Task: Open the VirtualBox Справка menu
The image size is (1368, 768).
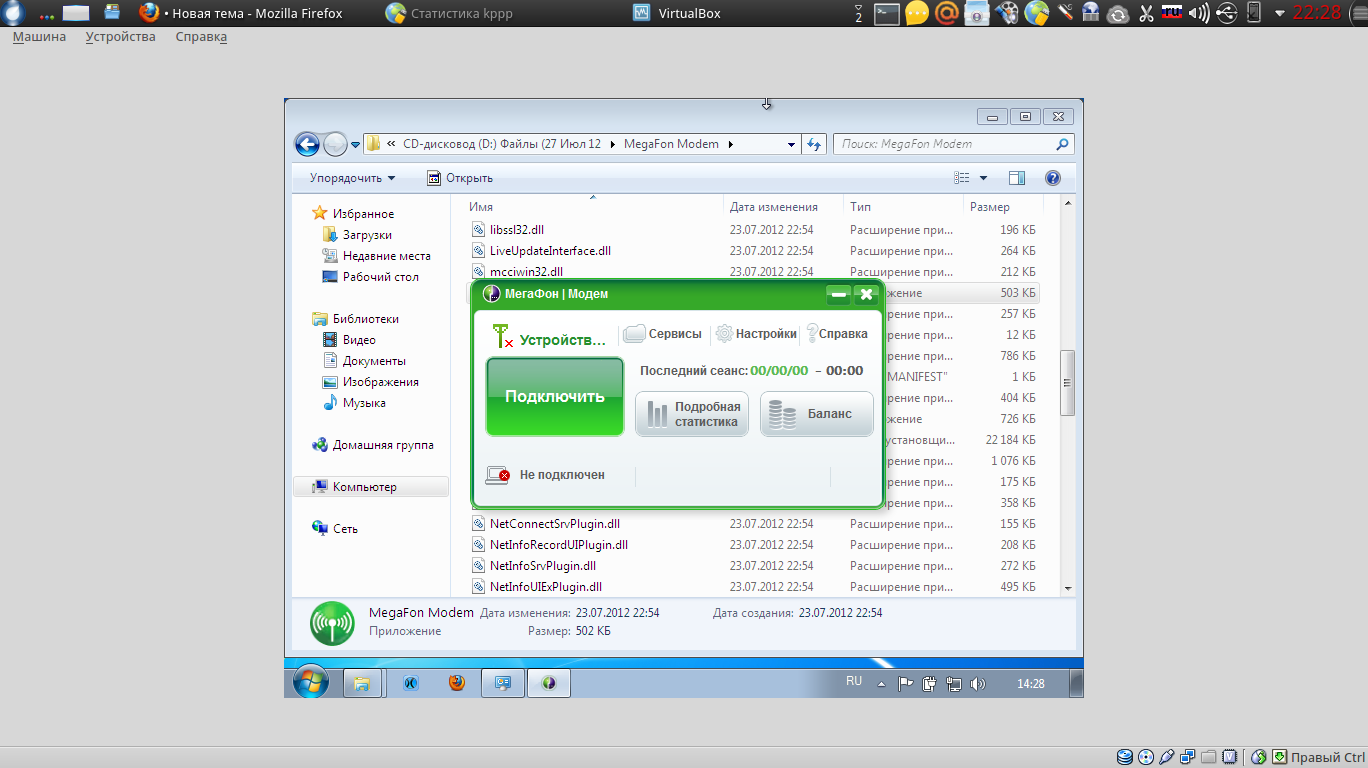Action: click(x=201, y=37)
